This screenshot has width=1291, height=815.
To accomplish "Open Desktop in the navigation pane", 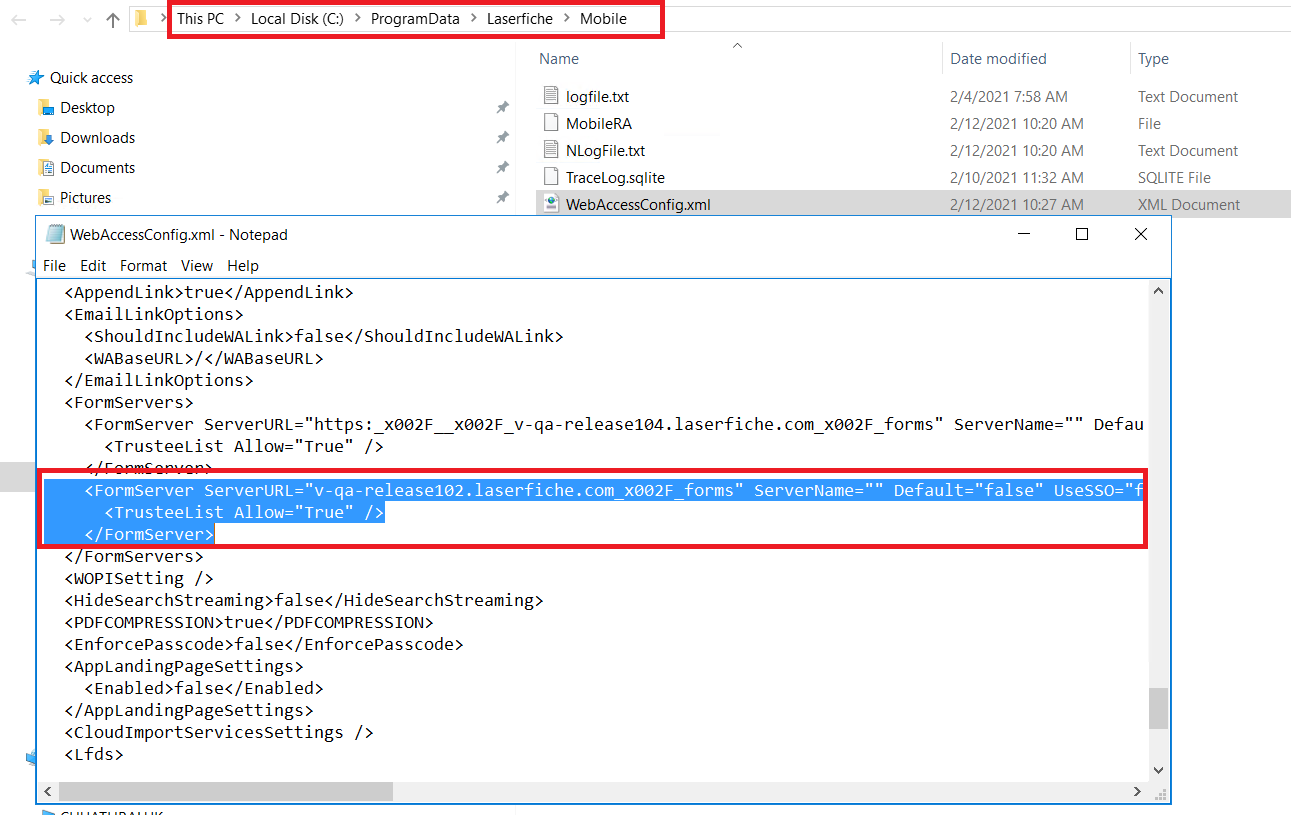I will [x=87, y=107].
